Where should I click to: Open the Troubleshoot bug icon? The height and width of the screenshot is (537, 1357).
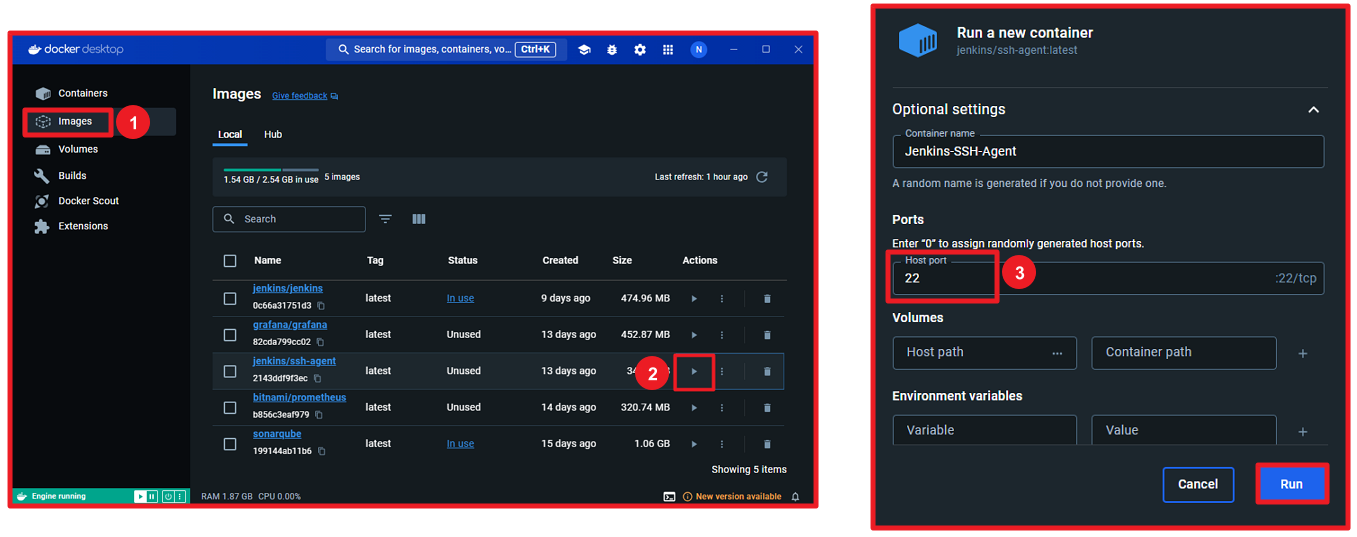tap(612, 49)
